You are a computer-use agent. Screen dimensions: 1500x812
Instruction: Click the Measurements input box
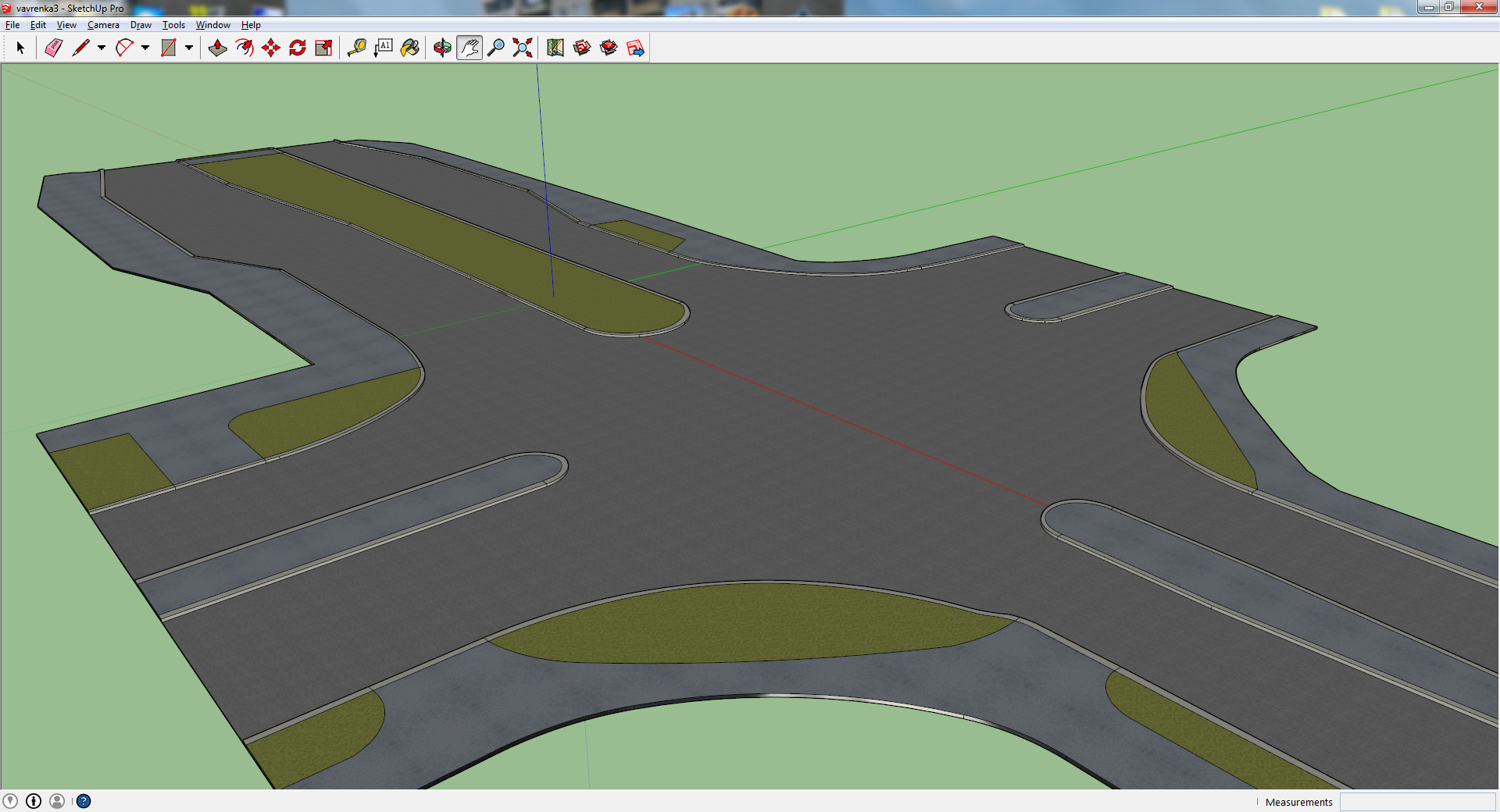[1417, 802]
